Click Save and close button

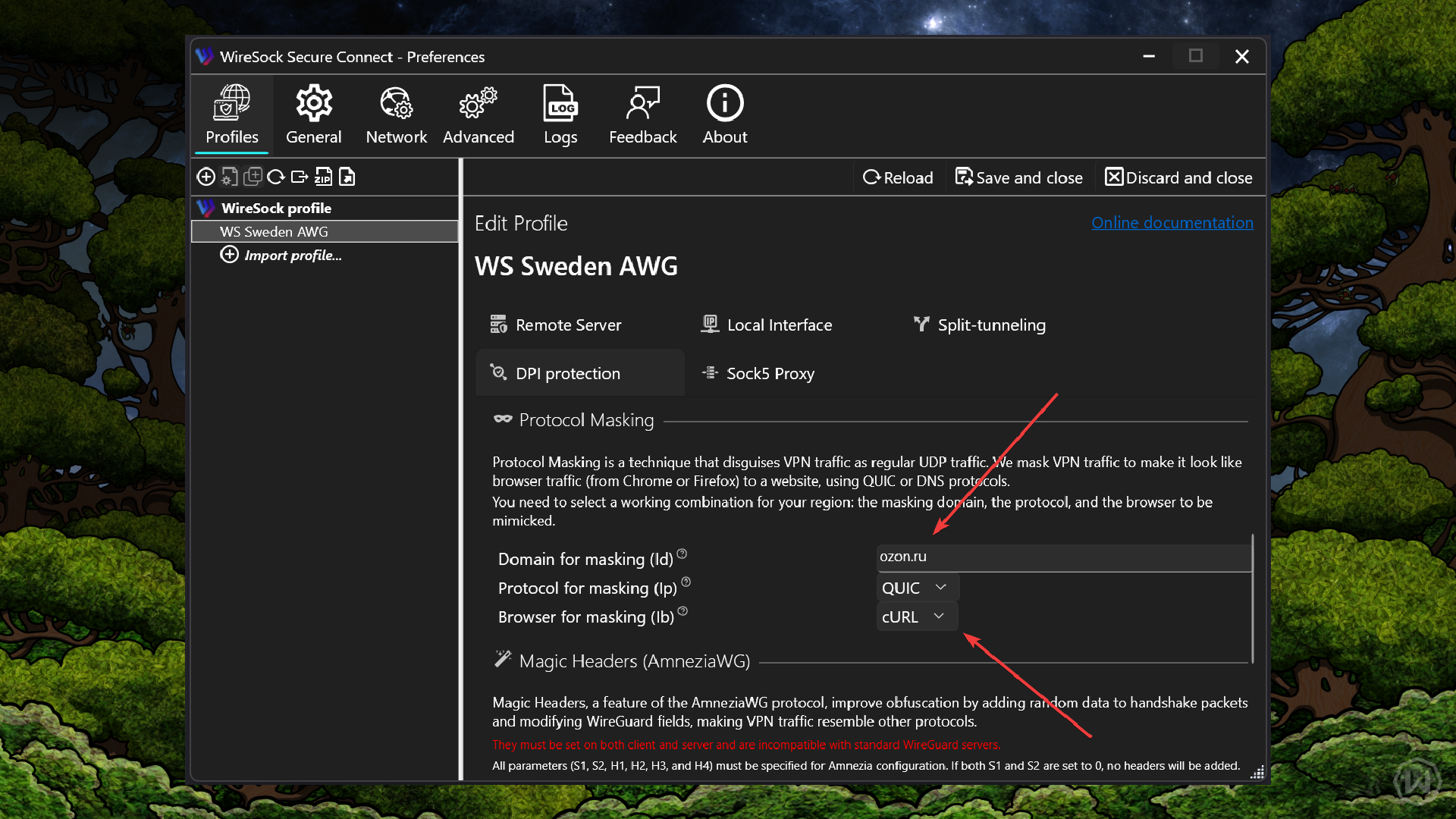pyautogui.click(x=1018, y=177)
